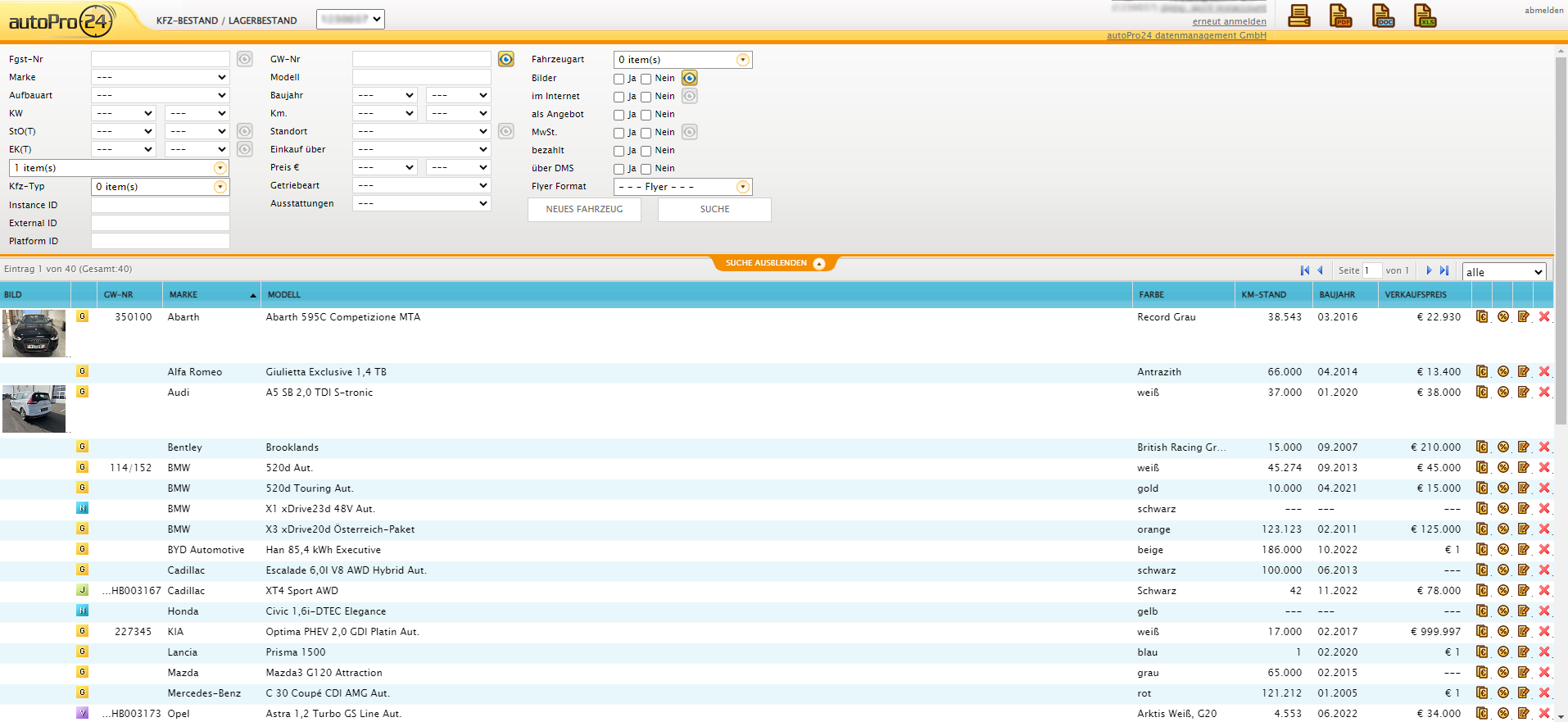The height and width of the screenshot is (722, 1568).
Task: Click NEUES FAHRZEUG button
Action: [x=584, y=209]
